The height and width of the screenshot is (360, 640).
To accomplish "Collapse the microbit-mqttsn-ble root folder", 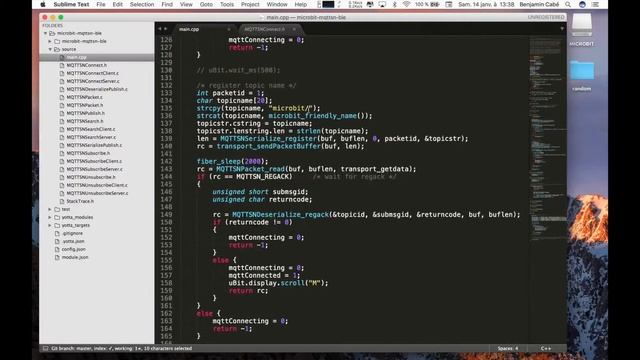I will [46, 33].
